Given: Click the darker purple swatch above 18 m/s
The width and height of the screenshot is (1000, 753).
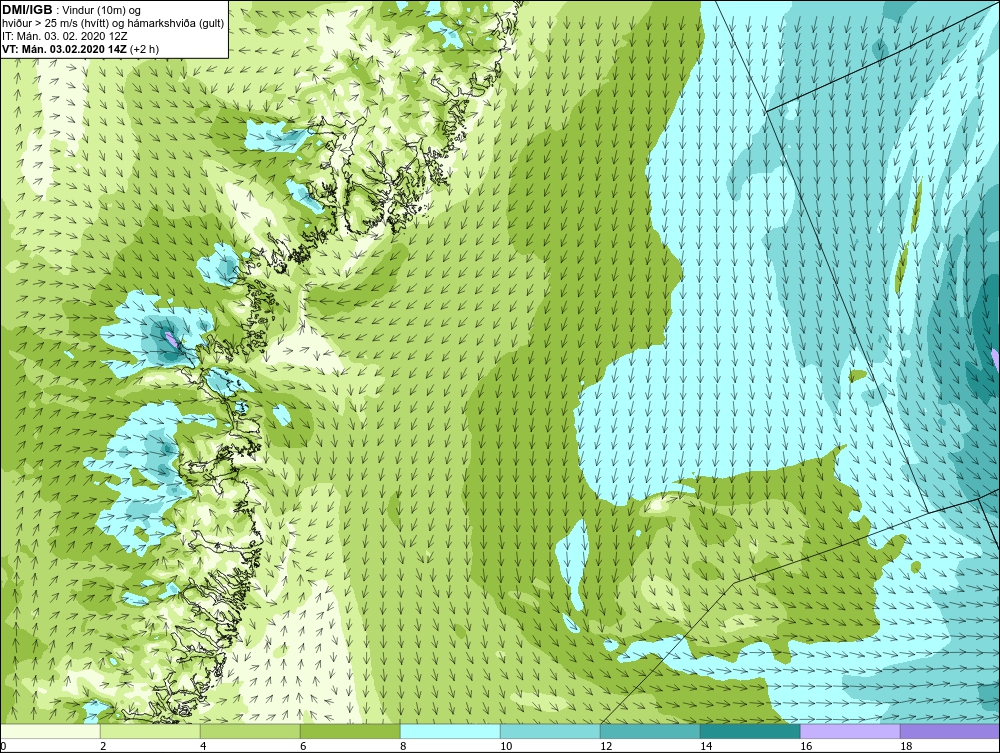Looking at the screenshot, I should pyautogui.click(x=950, y=731).
